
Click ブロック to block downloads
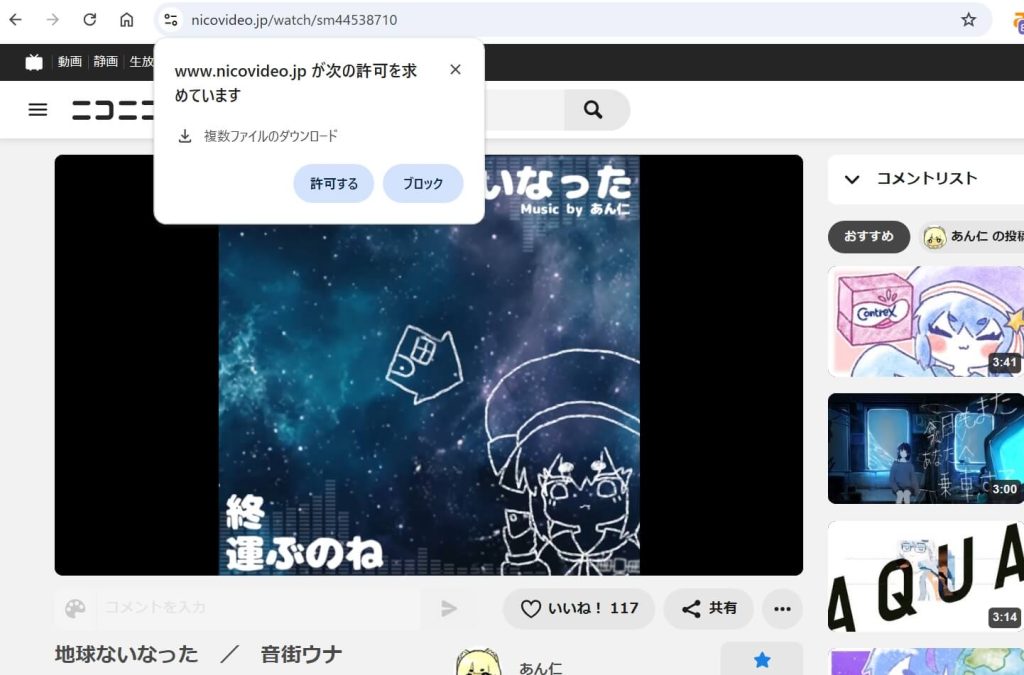[x=423, y=183]
